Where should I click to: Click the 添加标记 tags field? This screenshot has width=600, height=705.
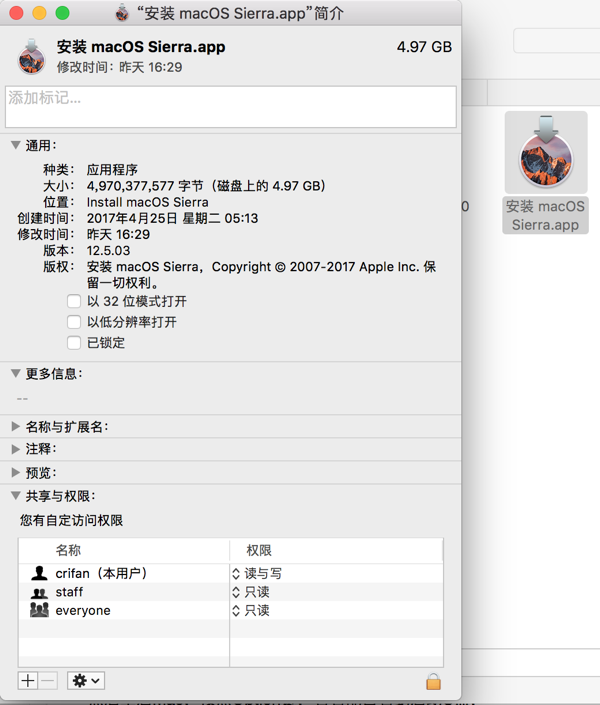(231, 107)
